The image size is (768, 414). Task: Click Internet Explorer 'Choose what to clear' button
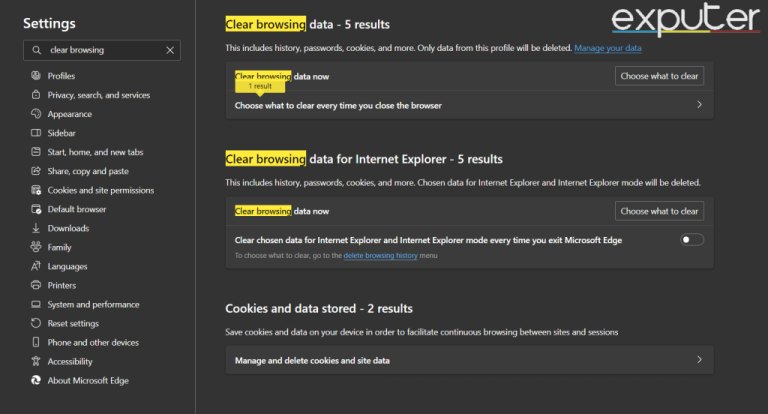(x=659, y=211)
